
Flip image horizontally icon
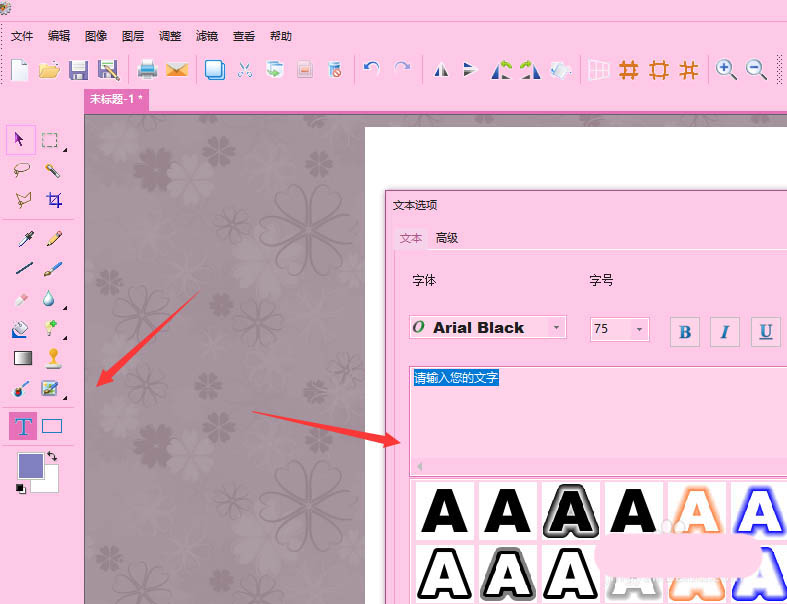tap(441, 70)
